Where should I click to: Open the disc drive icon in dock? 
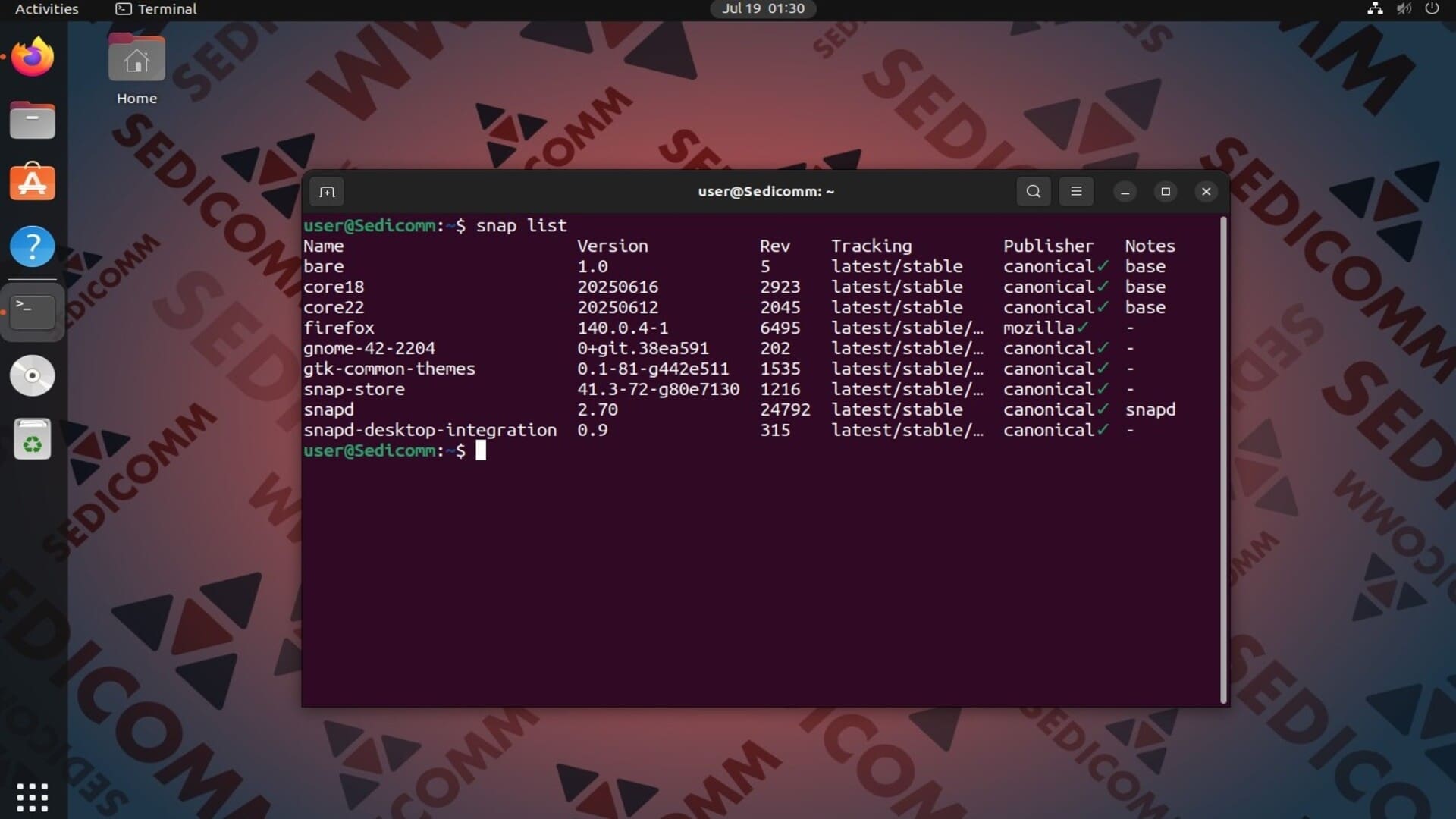33,375
